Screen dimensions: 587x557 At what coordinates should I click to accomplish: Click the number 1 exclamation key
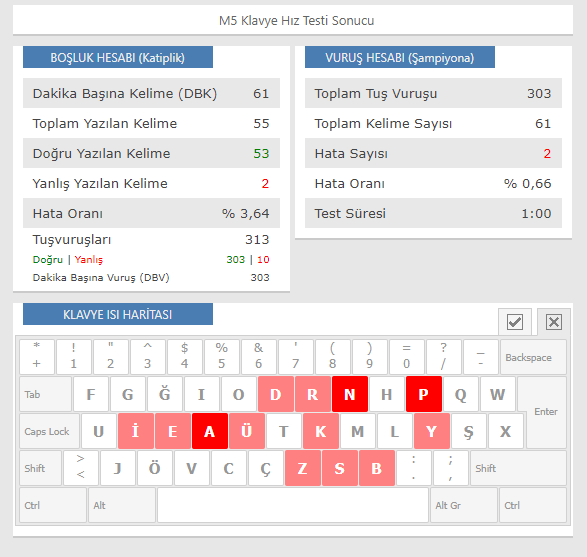point(74,357)
